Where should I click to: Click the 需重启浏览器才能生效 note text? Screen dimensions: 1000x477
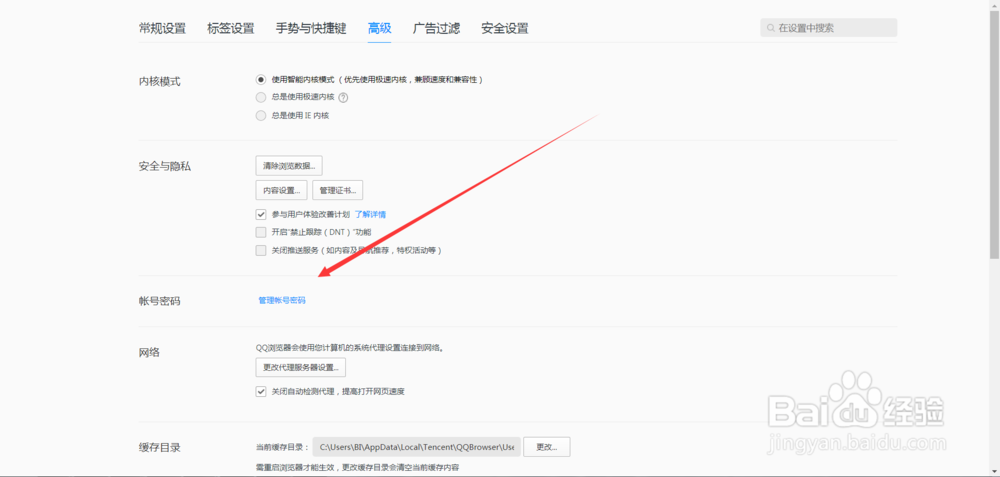[x=357, y=468]
